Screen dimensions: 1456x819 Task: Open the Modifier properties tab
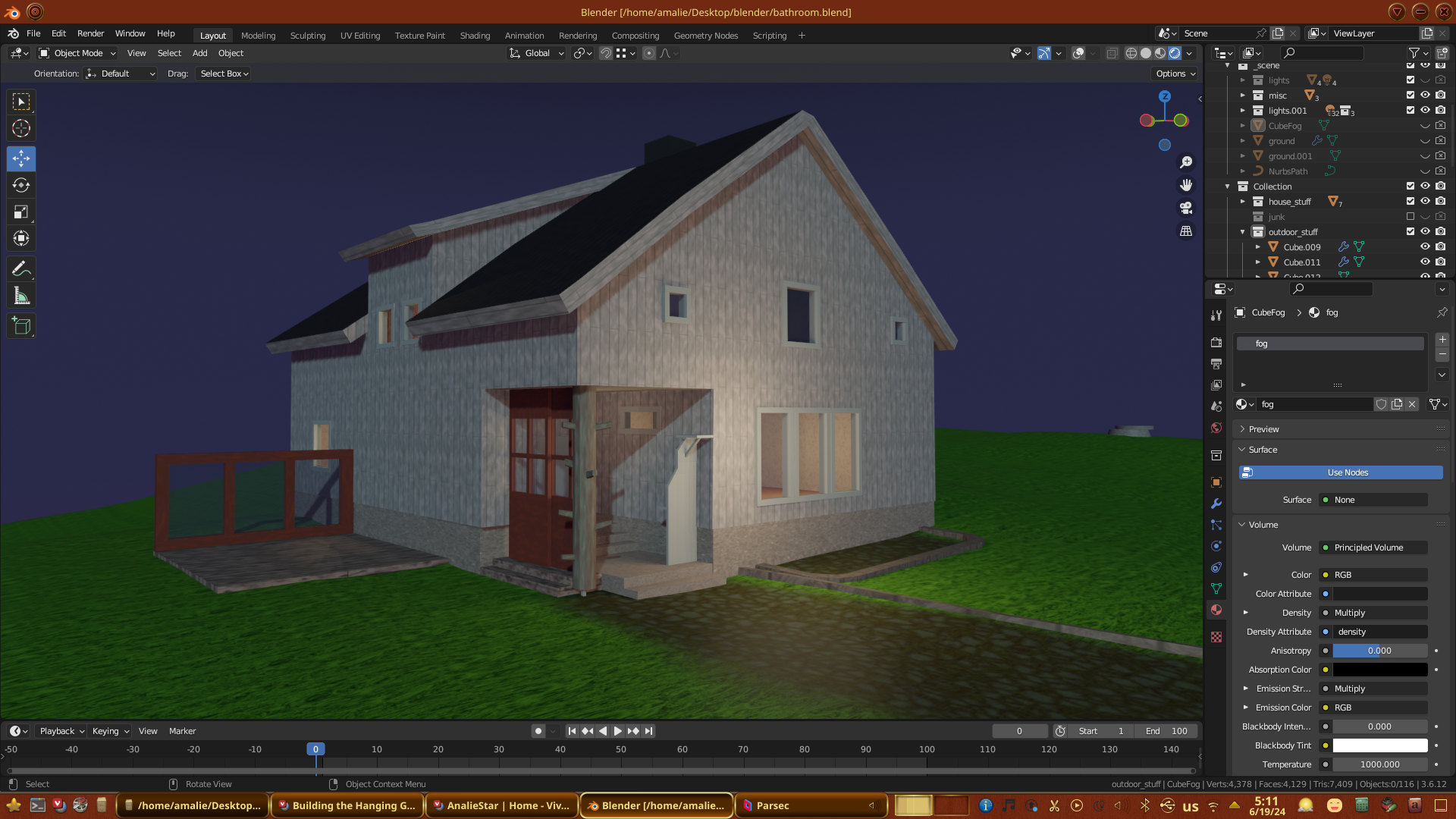point(1216,504)
